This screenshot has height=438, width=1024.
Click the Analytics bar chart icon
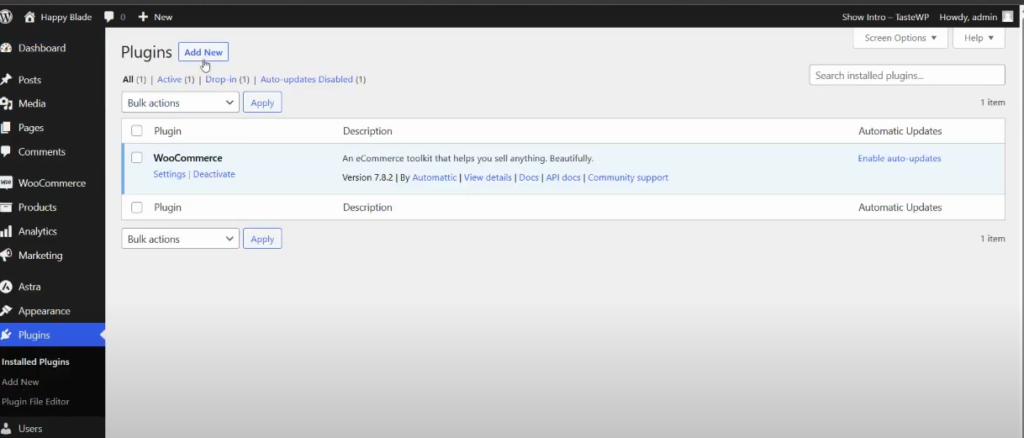(x=7, y=232)
